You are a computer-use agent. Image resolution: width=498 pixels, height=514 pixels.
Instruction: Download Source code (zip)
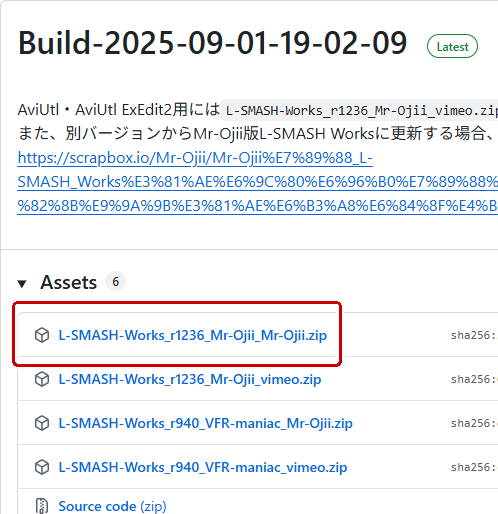[x=113, y=506]
